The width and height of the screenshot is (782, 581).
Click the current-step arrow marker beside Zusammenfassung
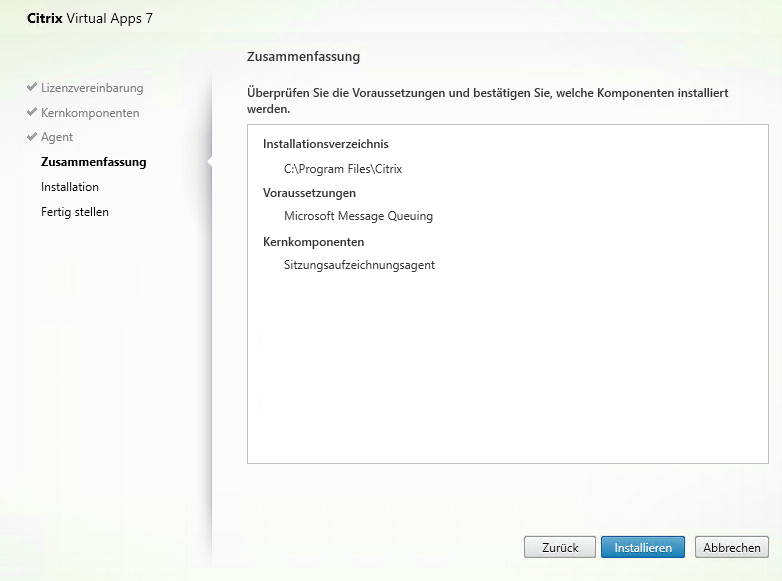pyautogui.click(x=209, y=162)
